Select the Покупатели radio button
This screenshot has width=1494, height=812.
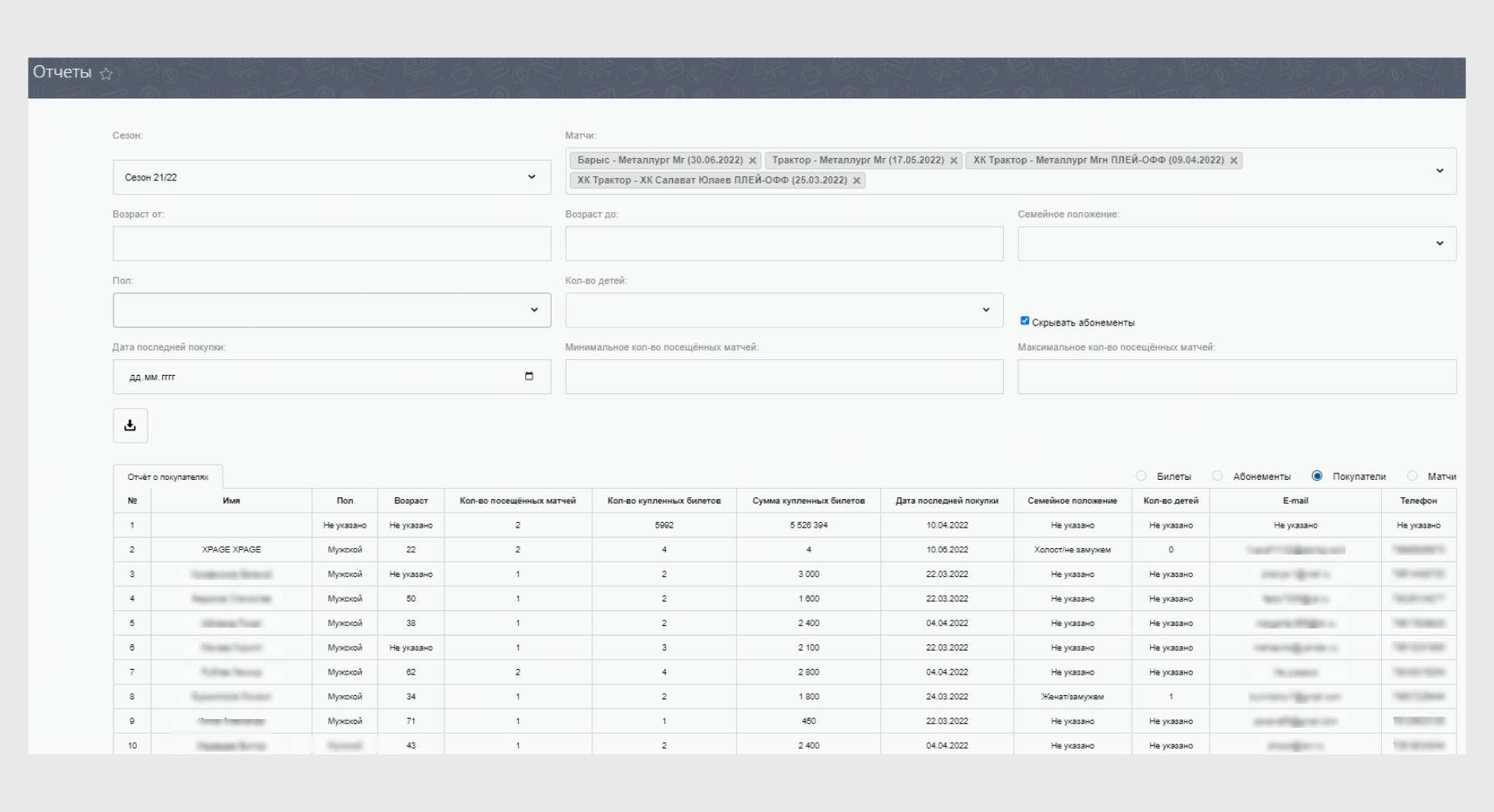(1317, 476)
